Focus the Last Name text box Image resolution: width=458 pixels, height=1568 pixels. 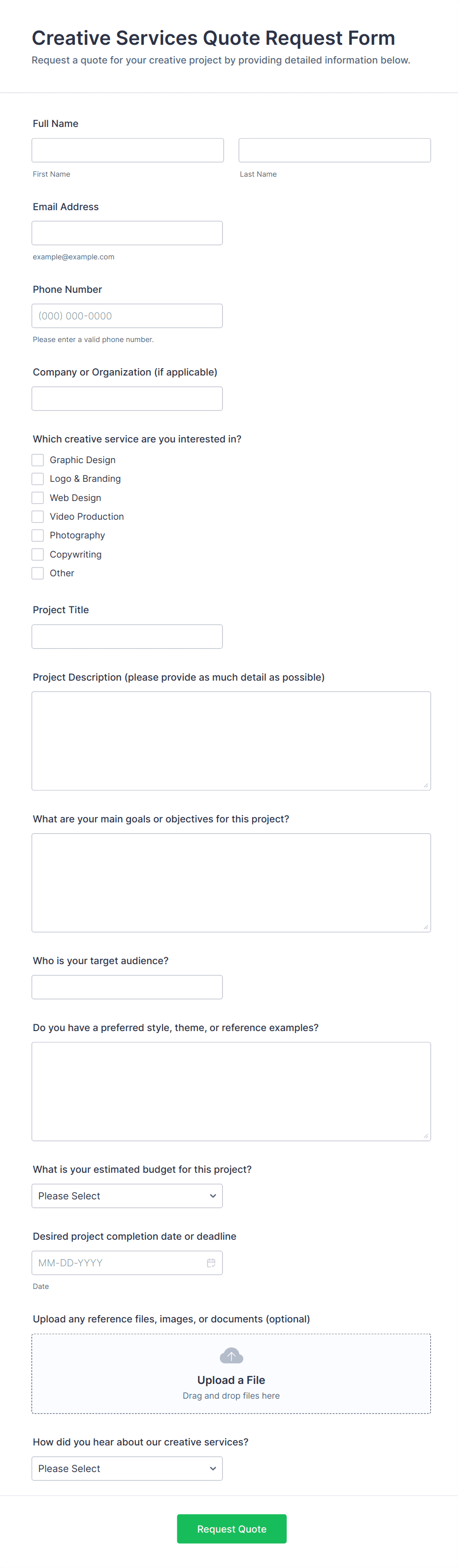tap(334, 150)
